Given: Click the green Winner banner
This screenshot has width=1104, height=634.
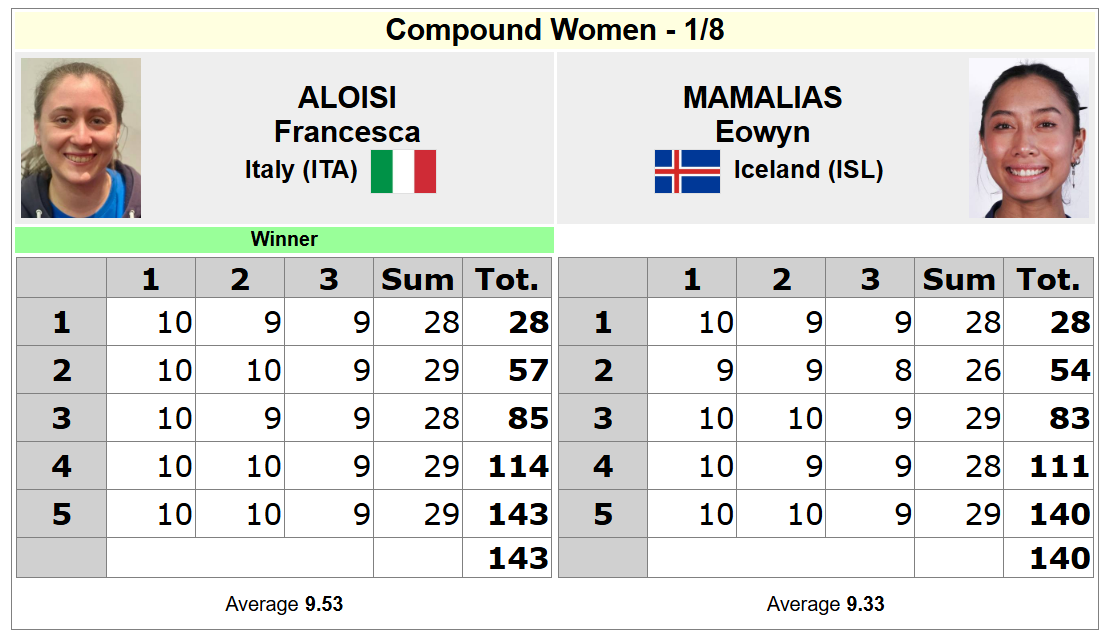Looking at the screenshot, I should point(284,240).
